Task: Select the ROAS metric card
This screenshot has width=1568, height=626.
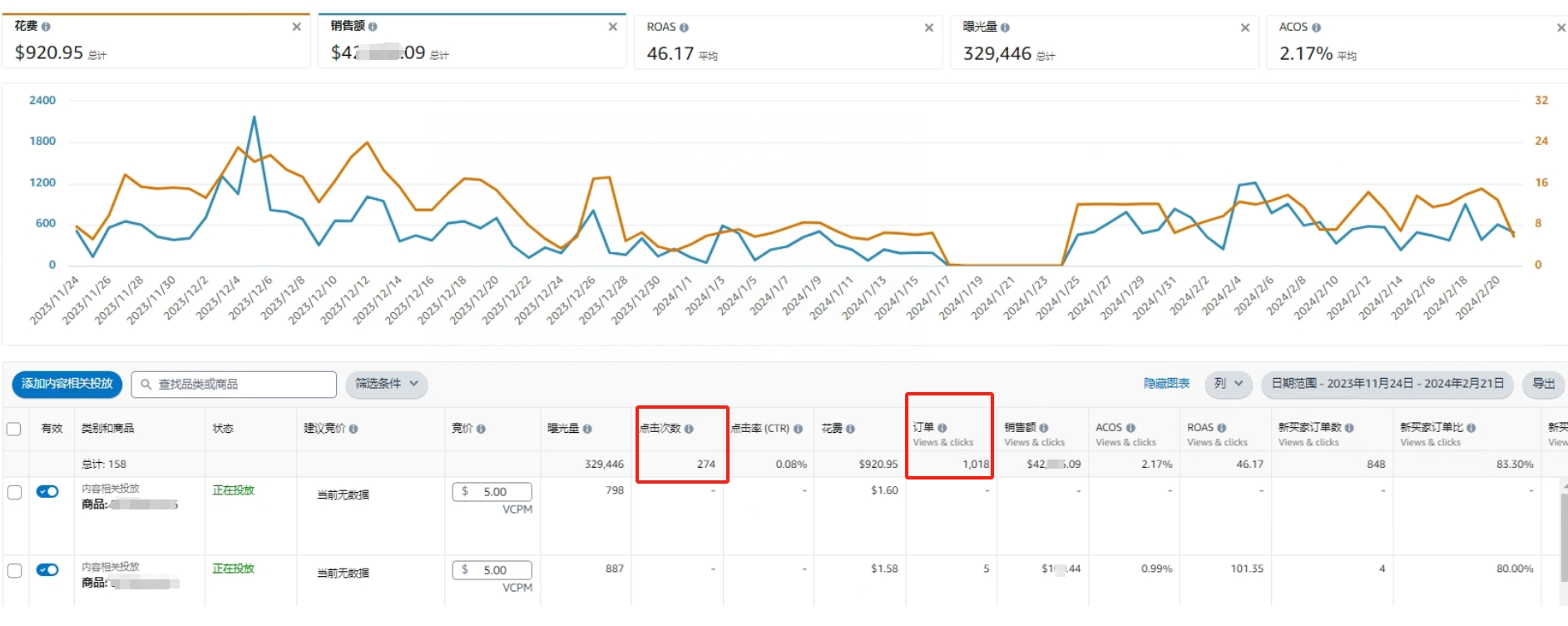Action: point(789,42)
